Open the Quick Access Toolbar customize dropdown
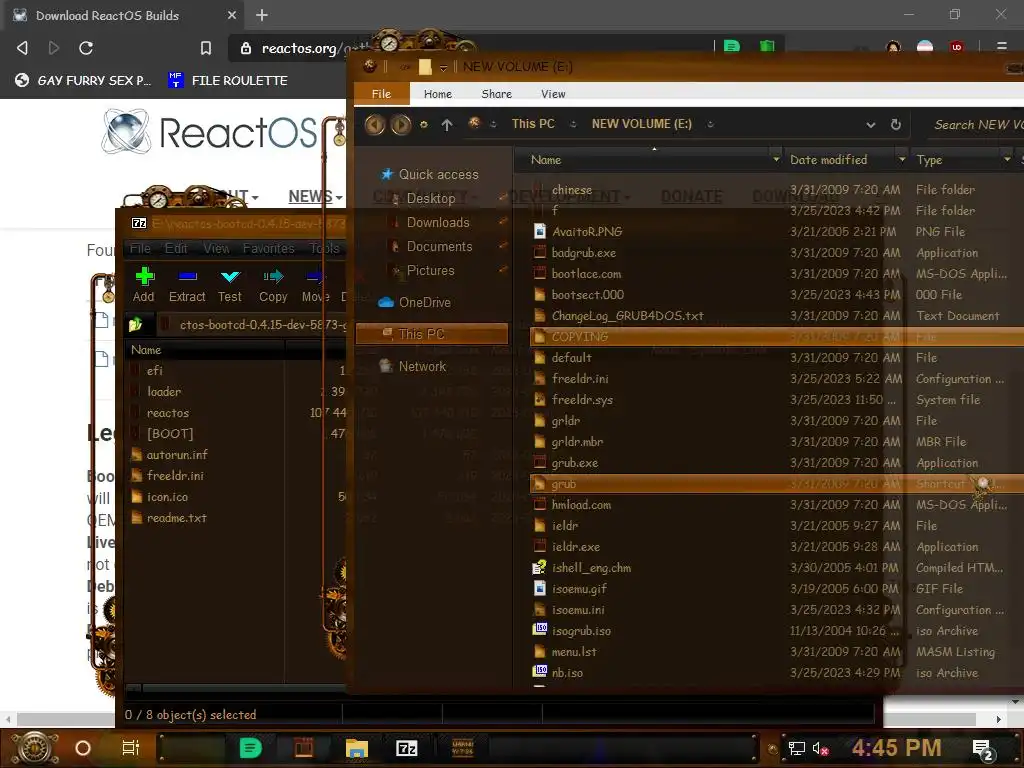The width and height of the screenshot is (1024, 768). (x=443, y=67)
